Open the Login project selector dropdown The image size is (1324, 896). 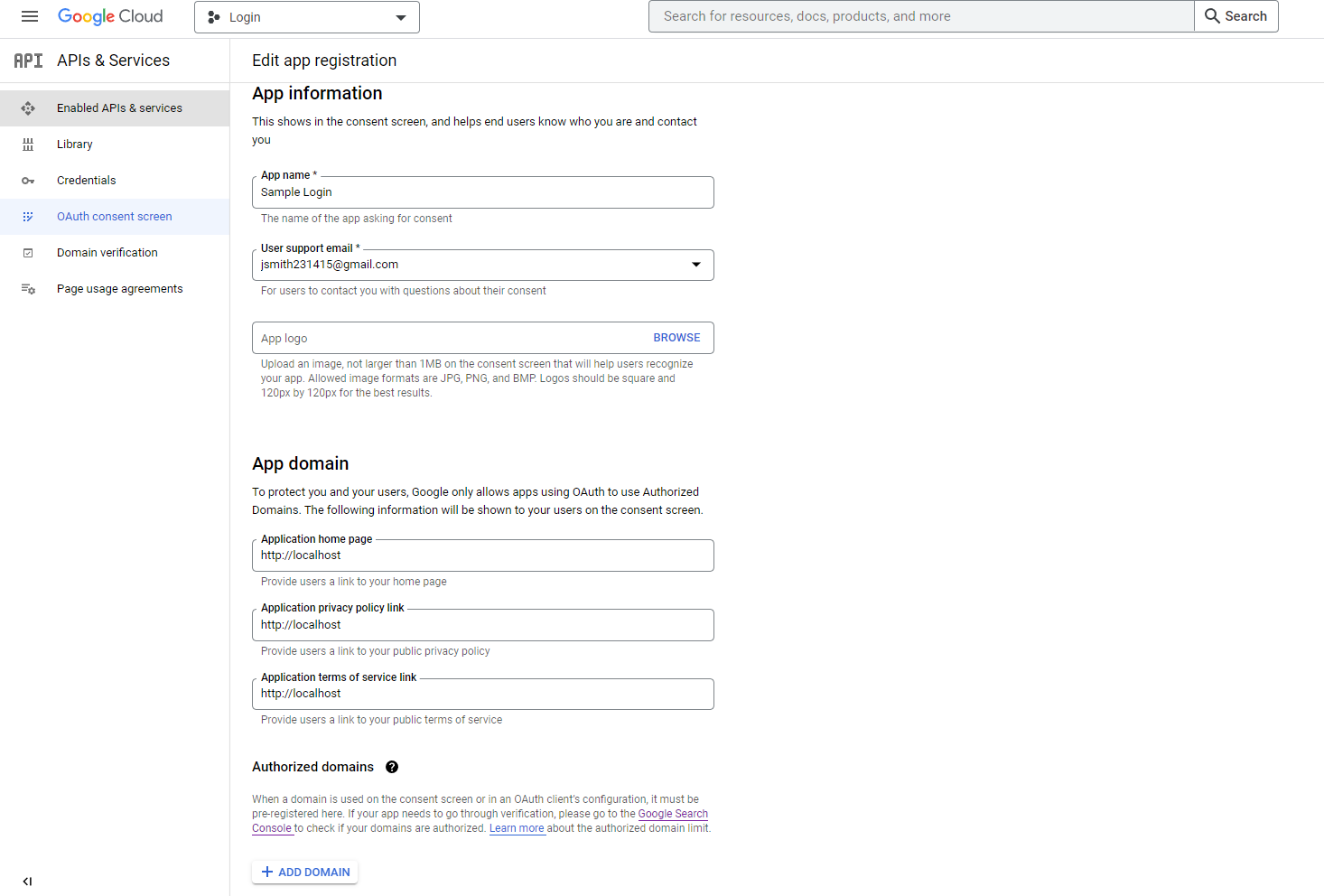[x=306, y=17]
